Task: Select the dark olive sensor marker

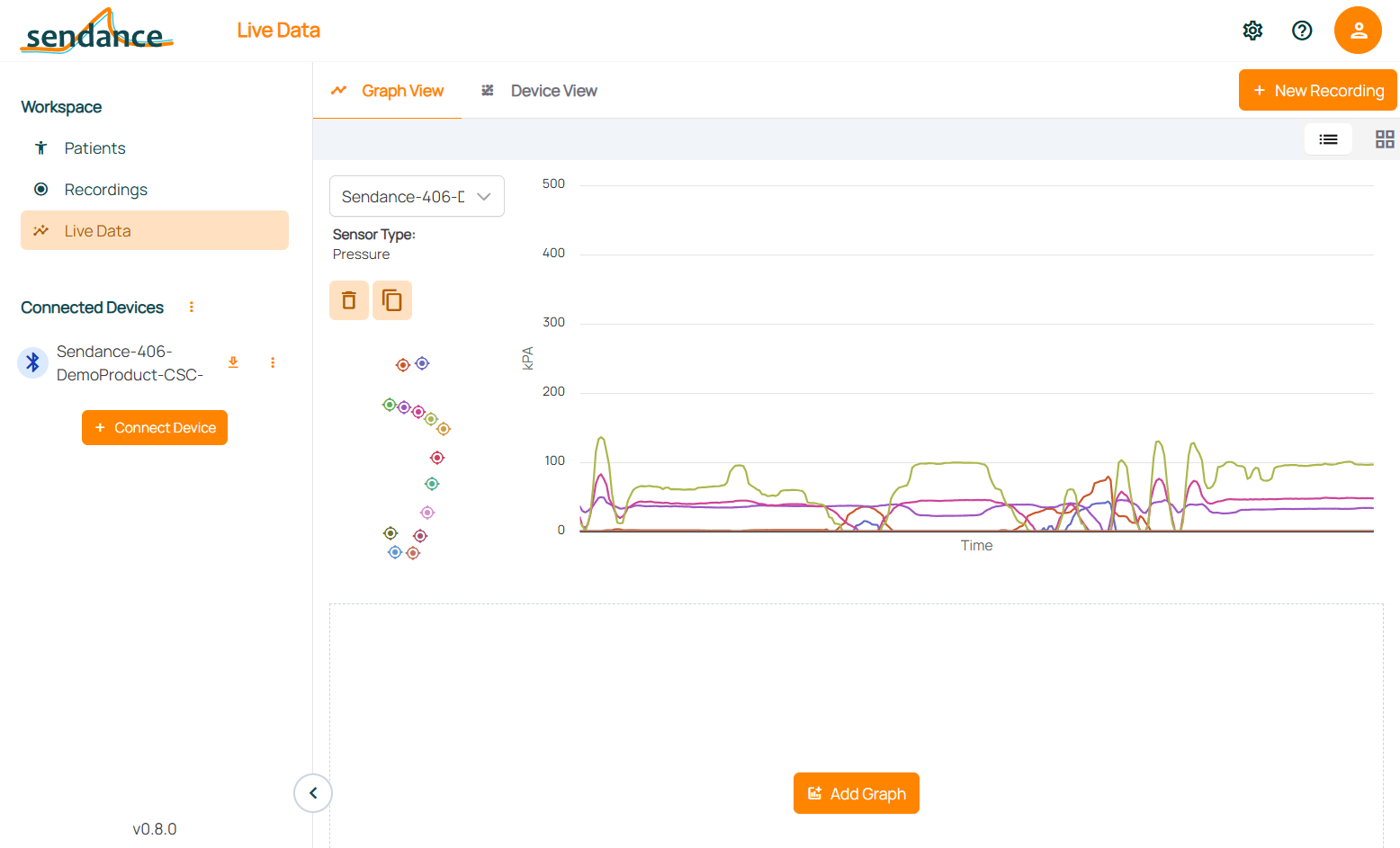Action: (390, 533)
